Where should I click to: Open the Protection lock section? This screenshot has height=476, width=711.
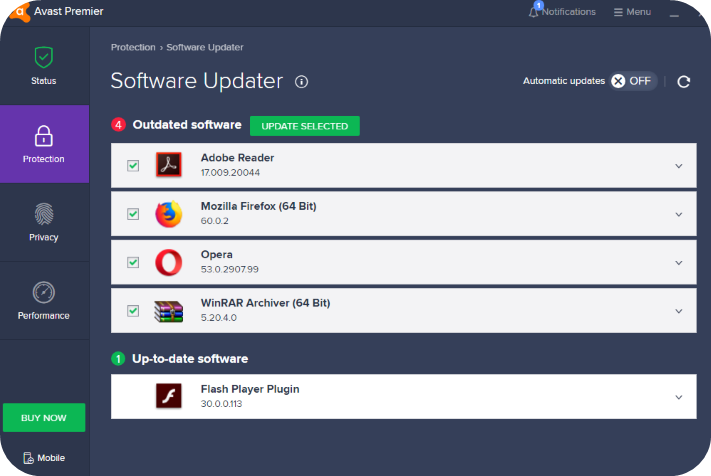[44, 144]
